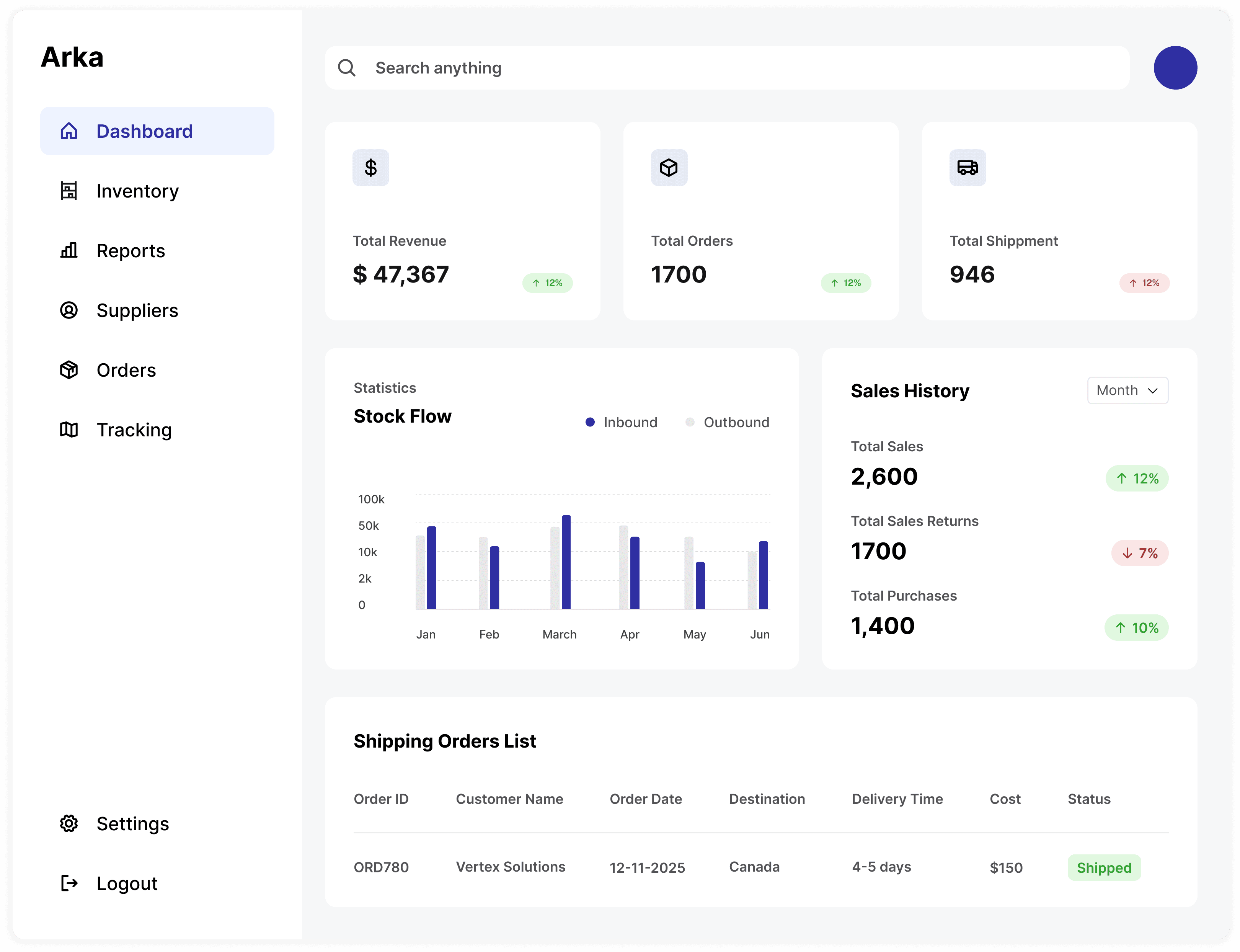Open the Month dropdown in Sales History

[x=1127, y=390]
